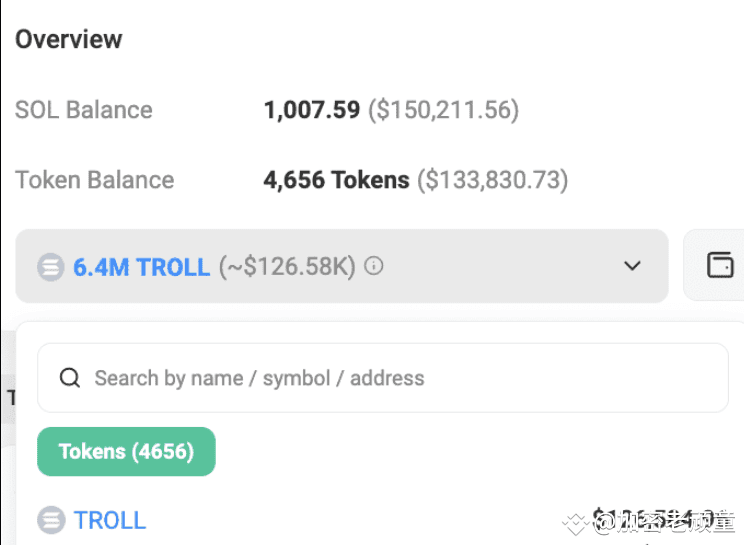Click the Token Balance label
This screenshot has width=744, height=545.
point(95,180)
